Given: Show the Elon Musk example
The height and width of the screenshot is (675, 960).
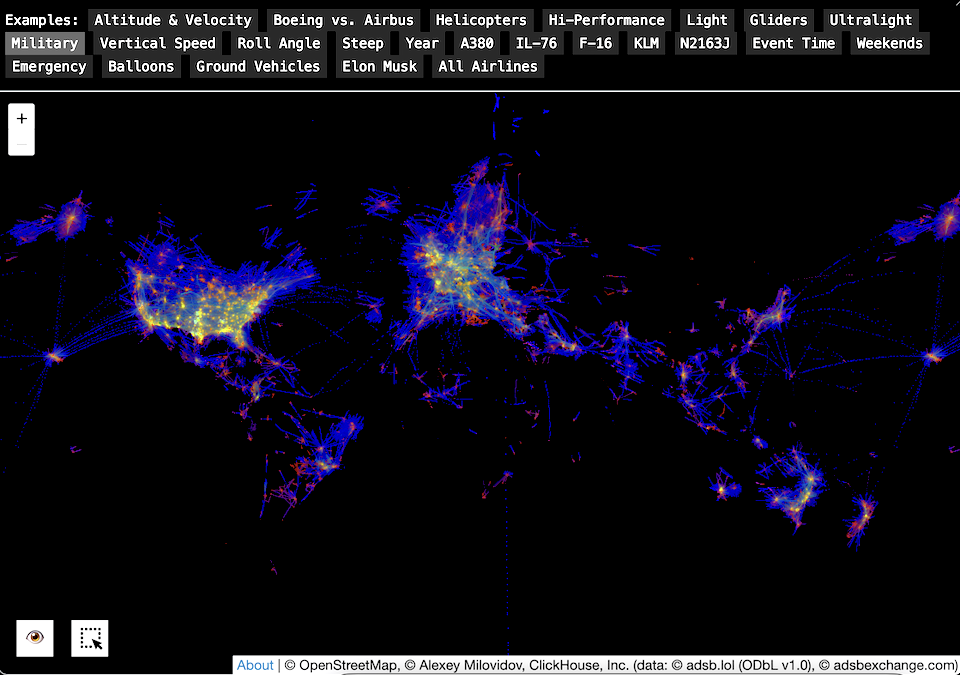Looking at the screenshot, I should [x=379, y=67].
